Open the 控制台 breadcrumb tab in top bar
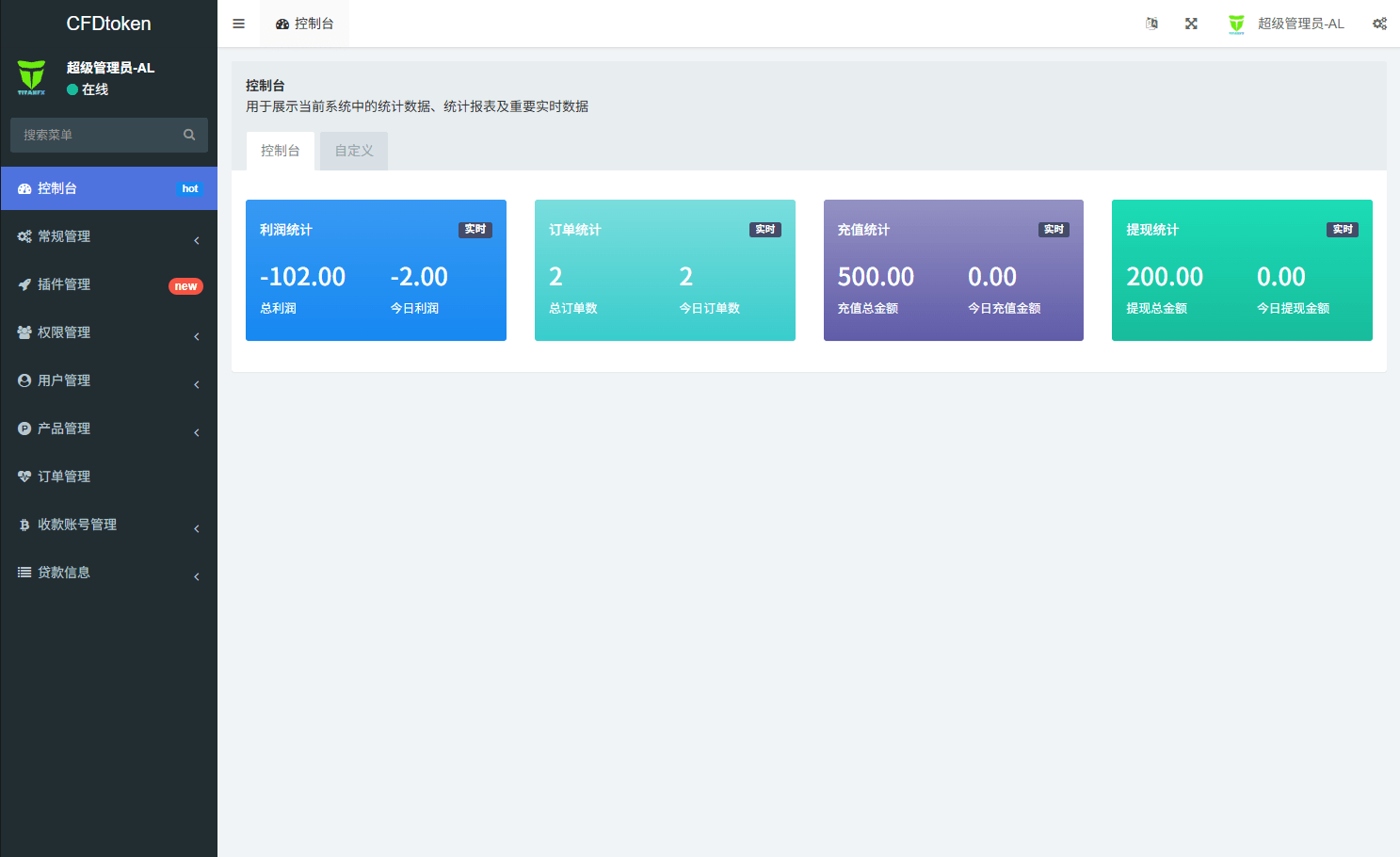 (x=304, y=23)
